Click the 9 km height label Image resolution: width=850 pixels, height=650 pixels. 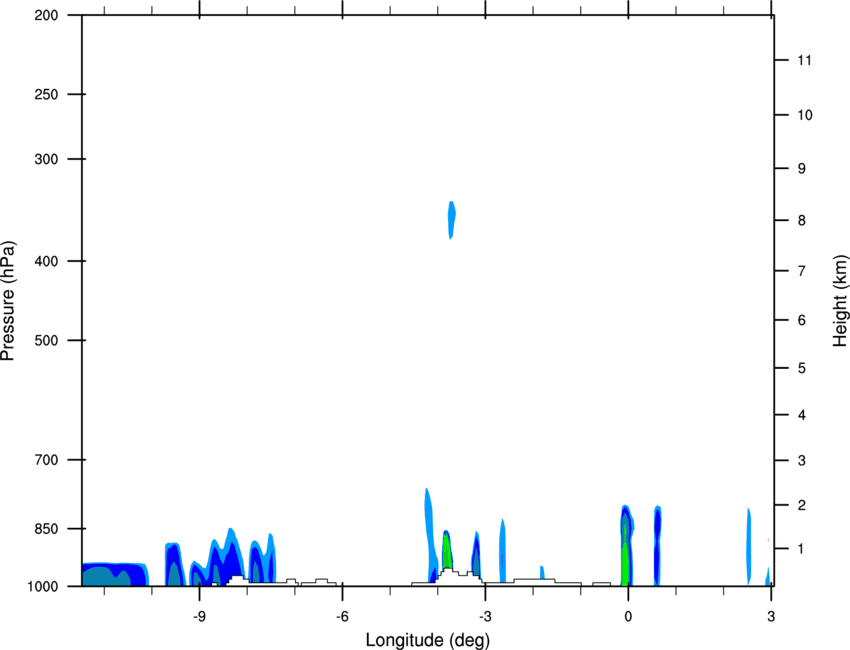click(802, 169)
